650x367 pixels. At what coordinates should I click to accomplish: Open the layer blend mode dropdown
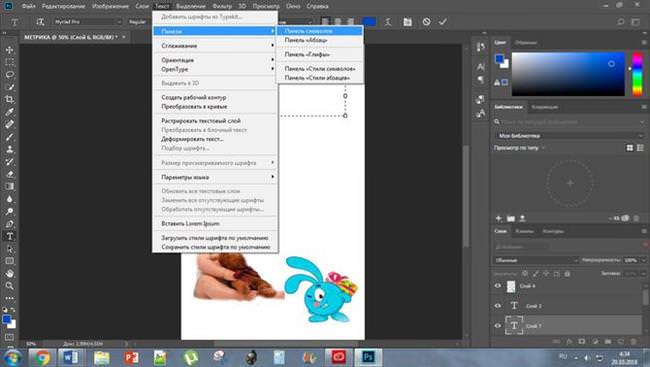tap(536, 260)
